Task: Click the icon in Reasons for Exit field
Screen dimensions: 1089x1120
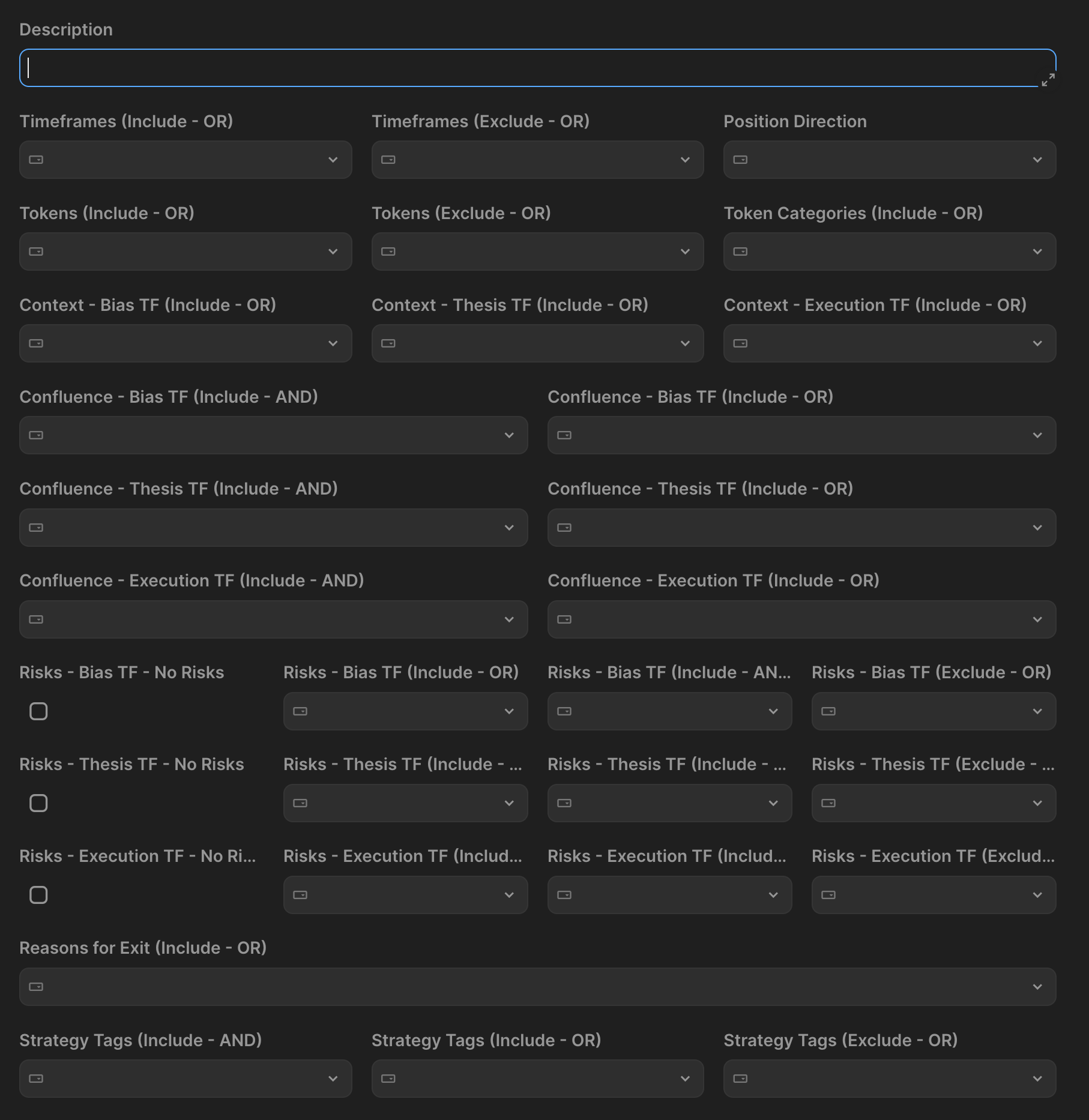Action: [x=37, y=986]
